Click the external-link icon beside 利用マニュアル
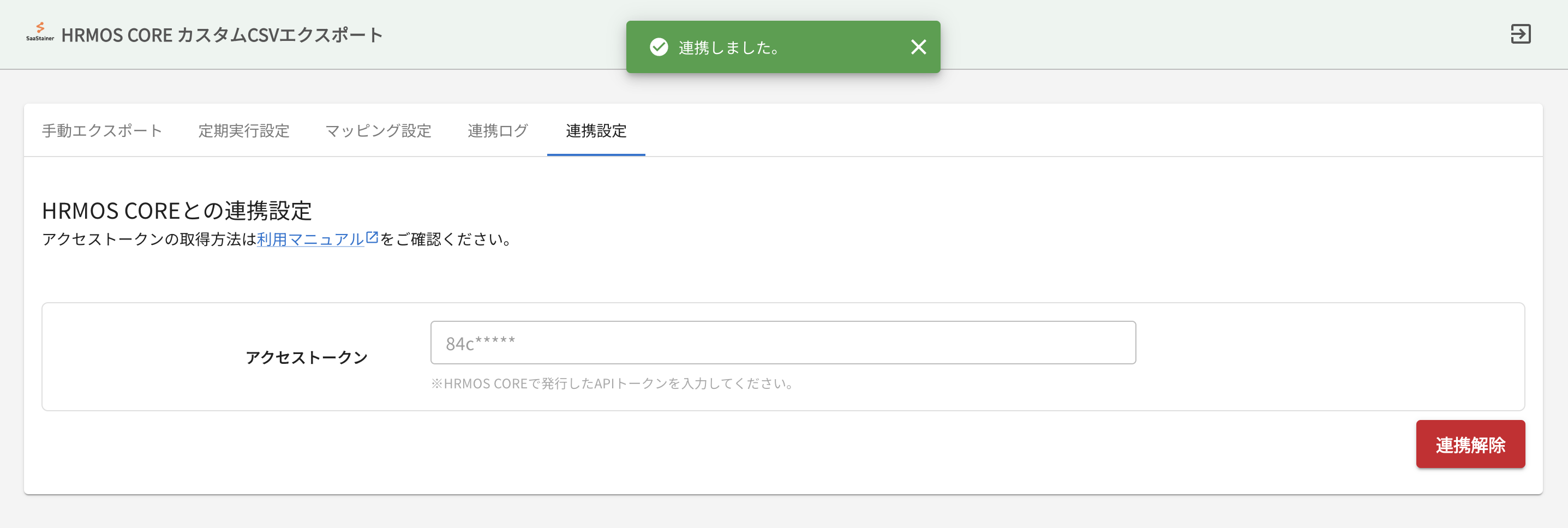This screenshot has width=1568, height=528. click(372, 236)
